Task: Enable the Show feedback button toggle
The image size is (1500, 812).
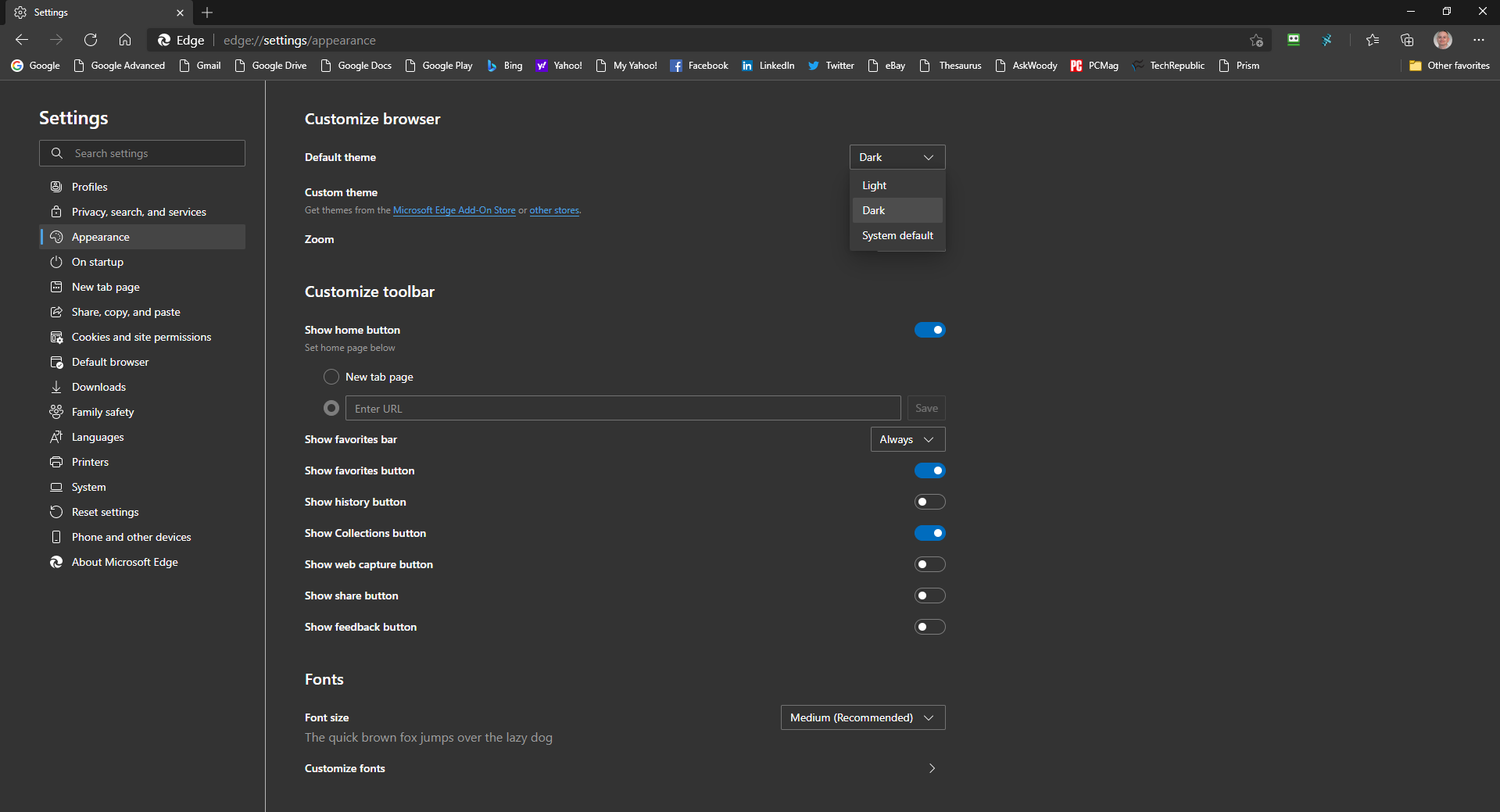Action: [x=929, y=627]
